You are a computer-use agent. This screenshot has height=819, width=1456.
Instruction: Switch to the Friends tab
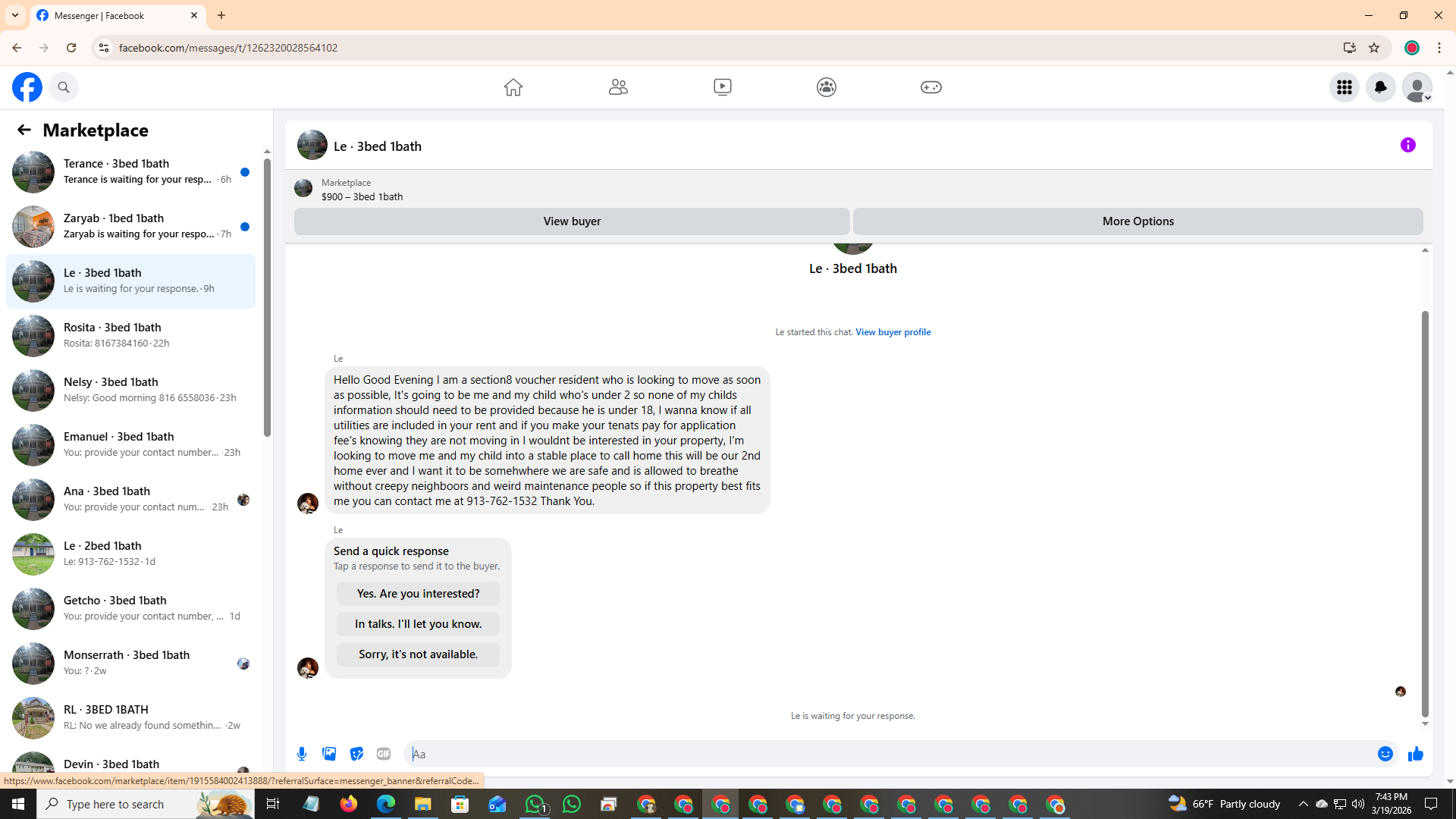pos(618,87)
